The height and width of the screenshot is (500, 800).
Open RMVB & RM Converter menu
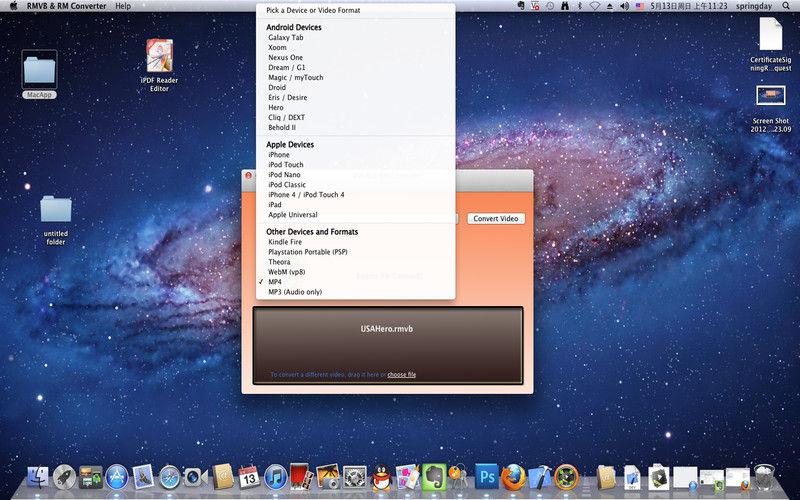(x=66, y=6)
